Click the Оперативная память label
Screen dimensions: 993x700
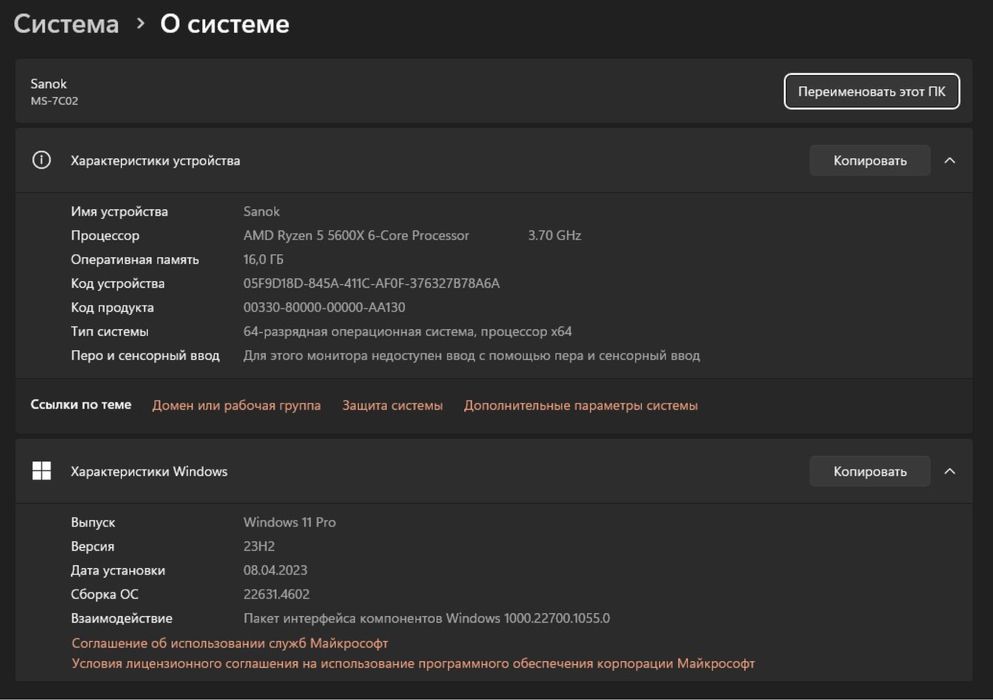(x=135, y=260)
